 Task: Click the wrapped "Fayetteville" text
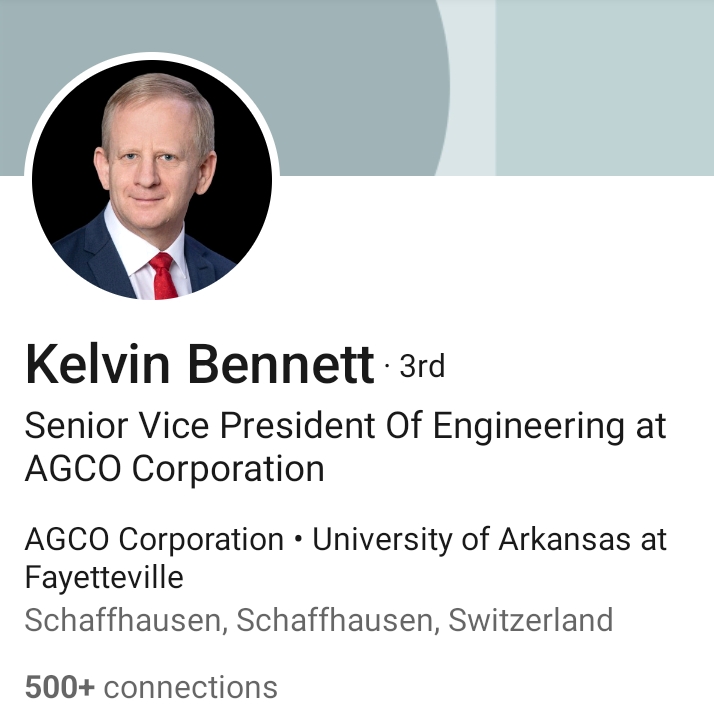(x=104, y=577)
